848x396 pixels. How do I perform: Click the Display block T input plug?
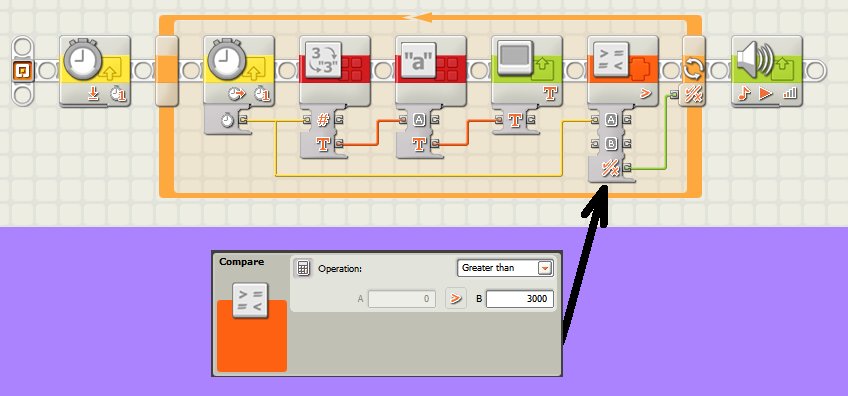click(499, 120)
